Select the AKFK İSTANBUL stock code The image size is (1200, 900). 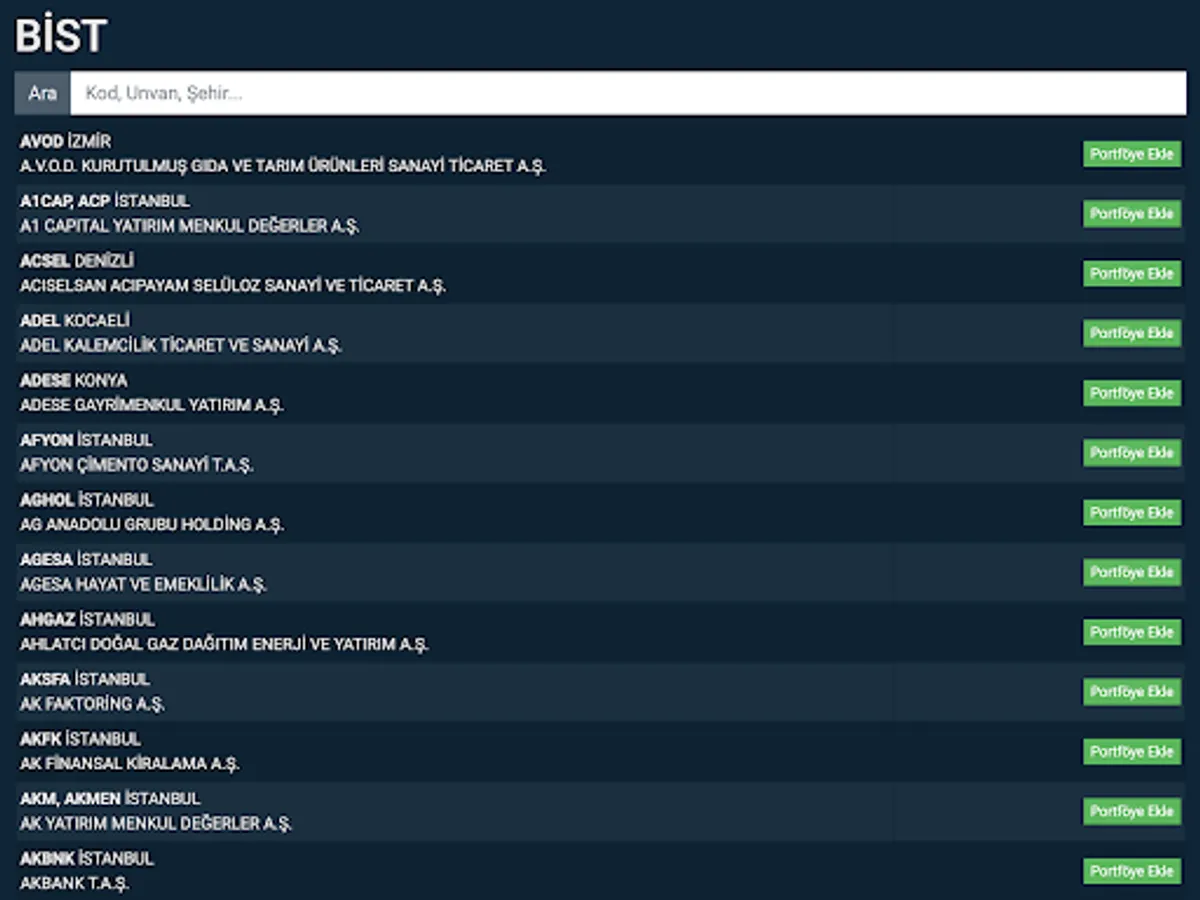(80, 739)
